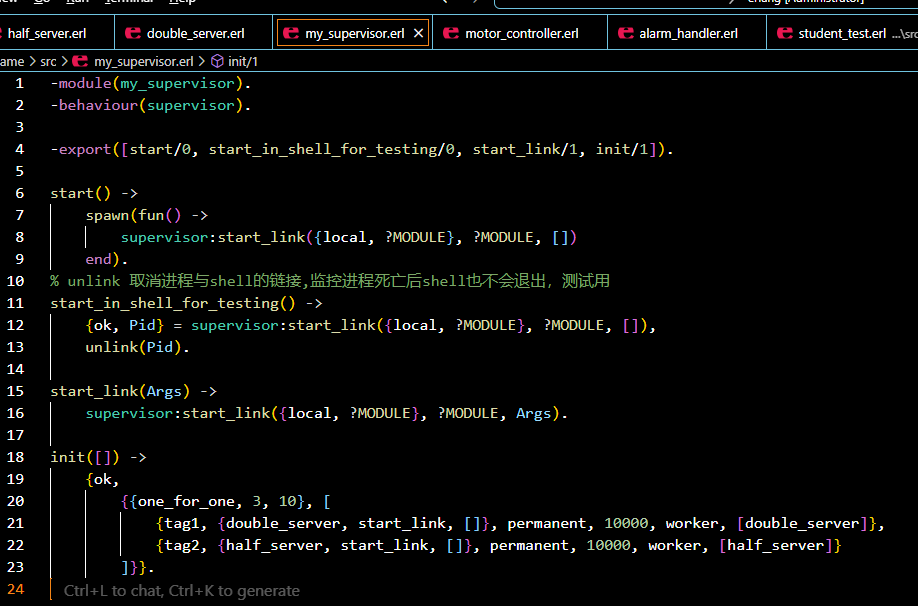Click line number 18 in gutter

pyautogui.click(x=16, y=457)
